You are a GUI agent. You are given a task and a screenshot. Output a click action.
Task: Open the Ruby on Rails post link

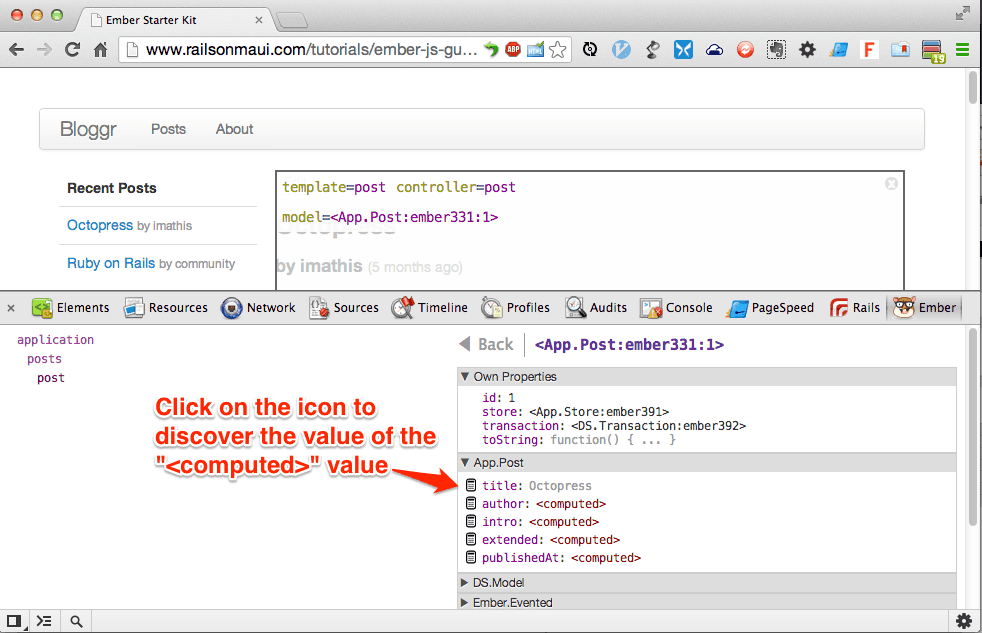pyautogui.click(x=111, y=263)
